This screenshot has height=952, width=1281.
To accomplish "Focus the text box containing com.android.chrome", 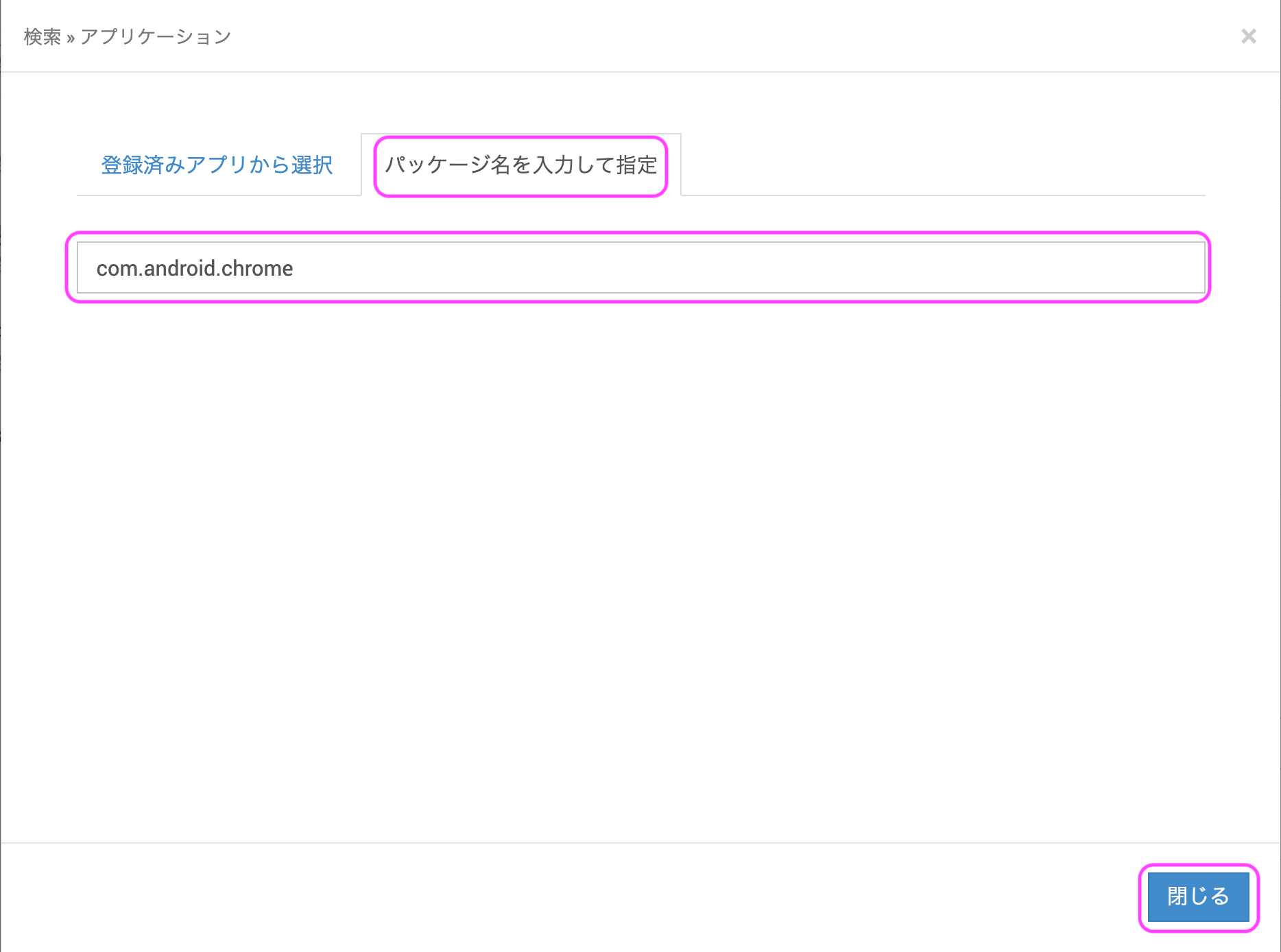I will [x=640, y=267].
